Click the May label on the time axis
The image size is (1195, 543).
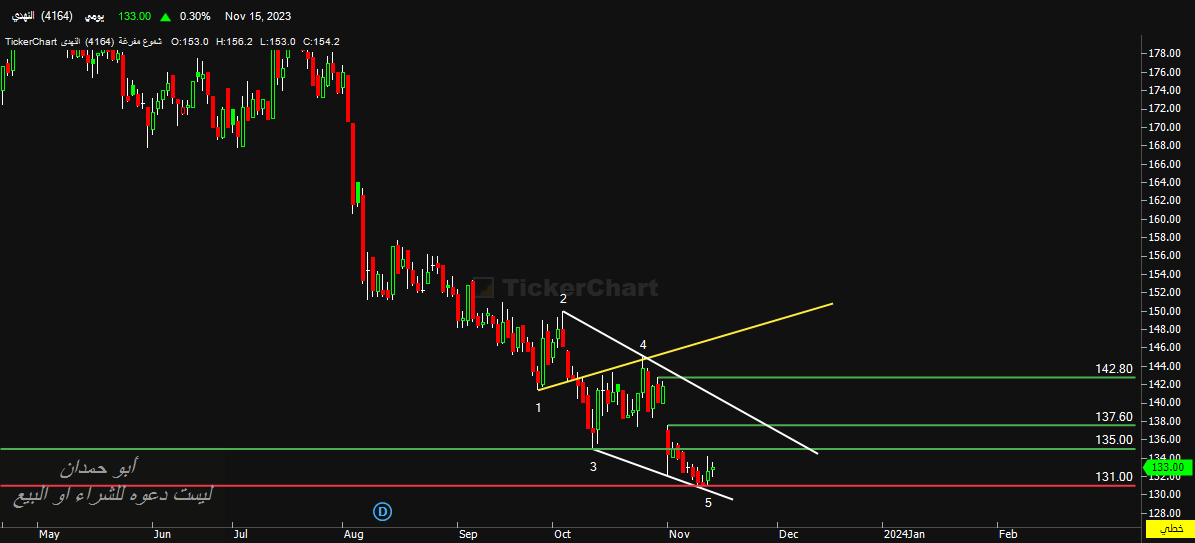coord(49,535)
